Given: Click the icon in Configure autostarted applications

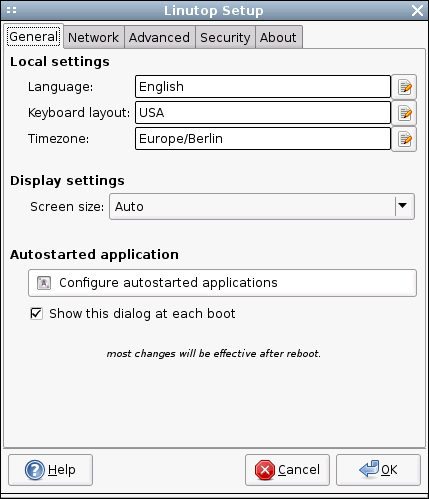Looking at the screenshot, I should (x=44, y=283).
